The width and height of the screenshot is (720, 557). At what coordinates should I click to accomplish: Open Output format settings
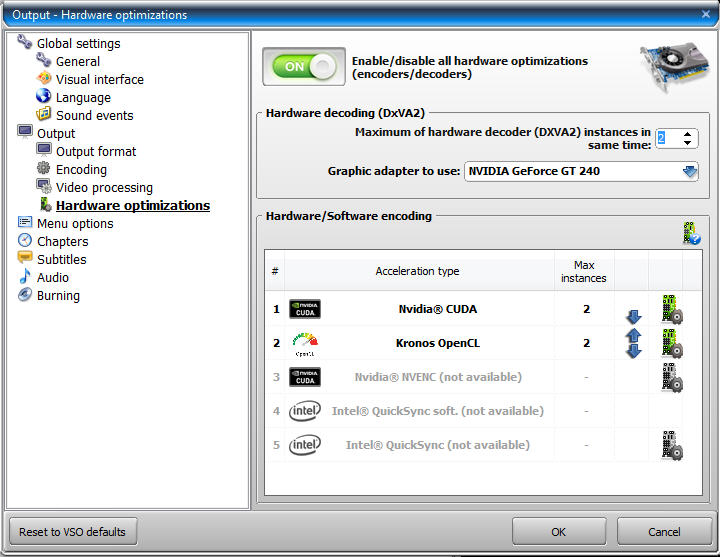(x=96, y=152)
